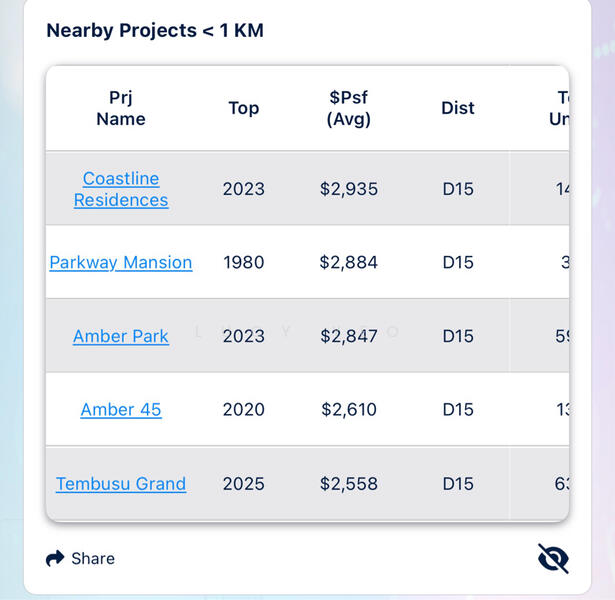615x600 pixels.
Task: Follow the Amber Park link
Action: click(121, 336)
